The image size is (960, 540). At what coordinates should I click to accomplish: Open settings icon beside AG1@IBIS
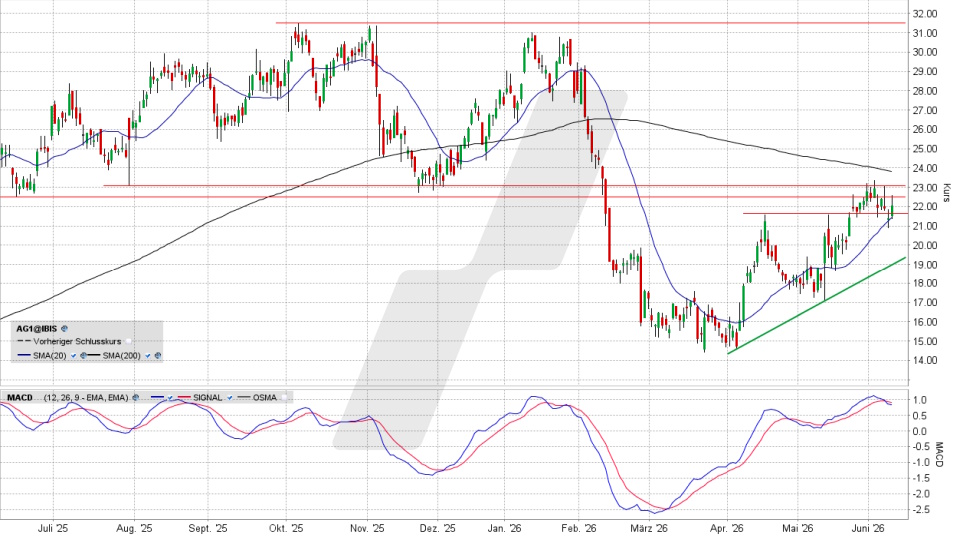point(64,329)
